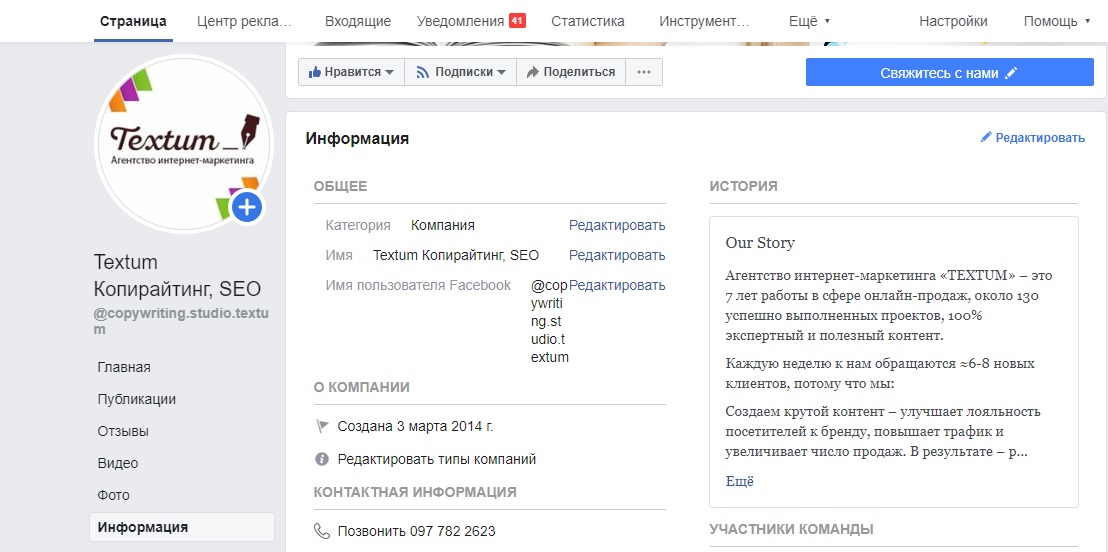
Task: Click the info icon beside Редактировать типы компаний
Action: pyautogui.click(x=322, y=459)
